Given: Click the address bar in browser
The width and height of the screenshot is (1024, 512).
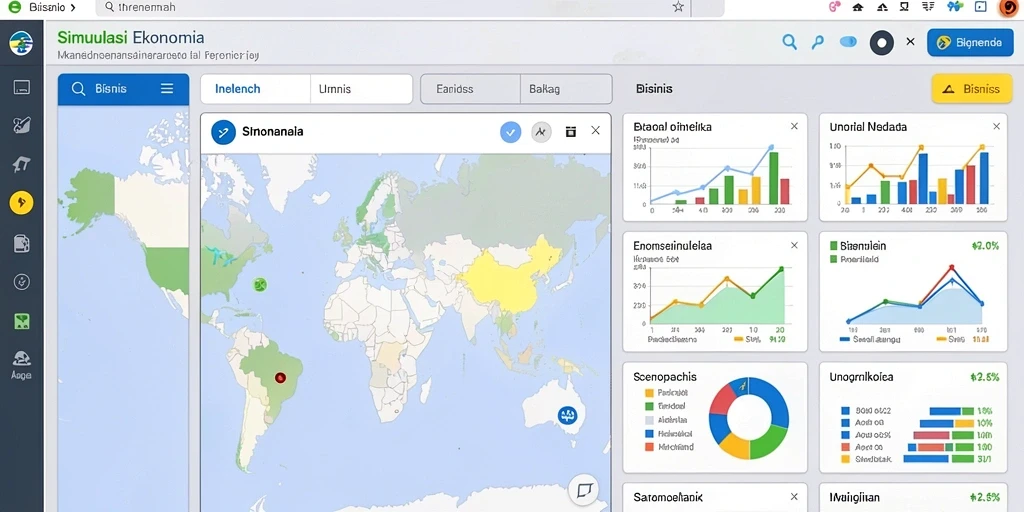Looking at the screenshot, I should [x=392, y=7].
